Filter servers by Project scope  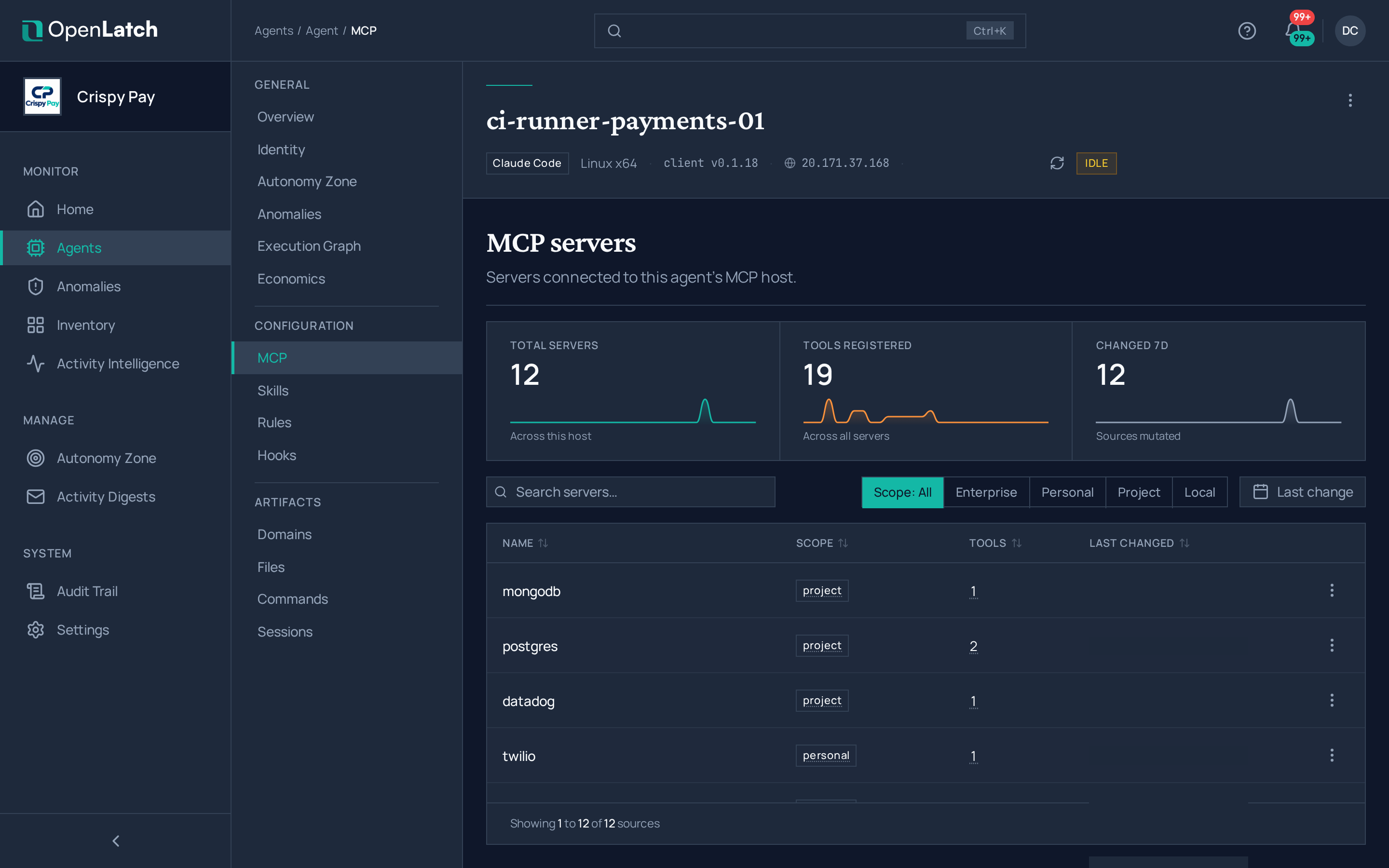pyautogui.click(x=1139, y=492)
